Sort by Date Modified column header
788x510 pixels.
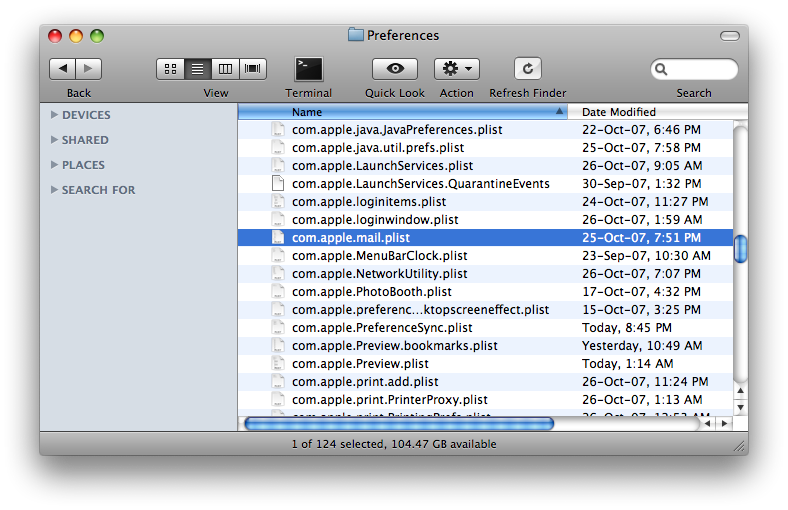658,112
